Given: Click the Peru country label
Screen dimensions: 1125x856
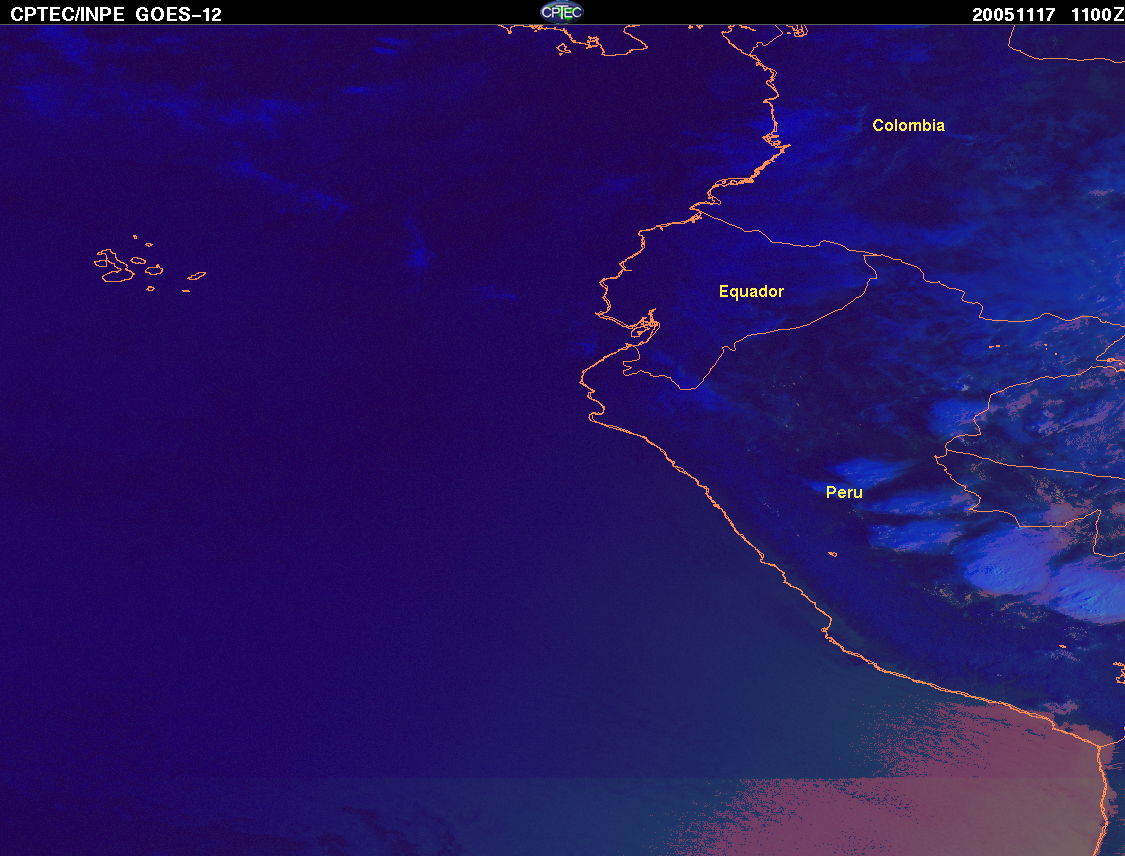Looking at the screenshot, I should 844,492.
